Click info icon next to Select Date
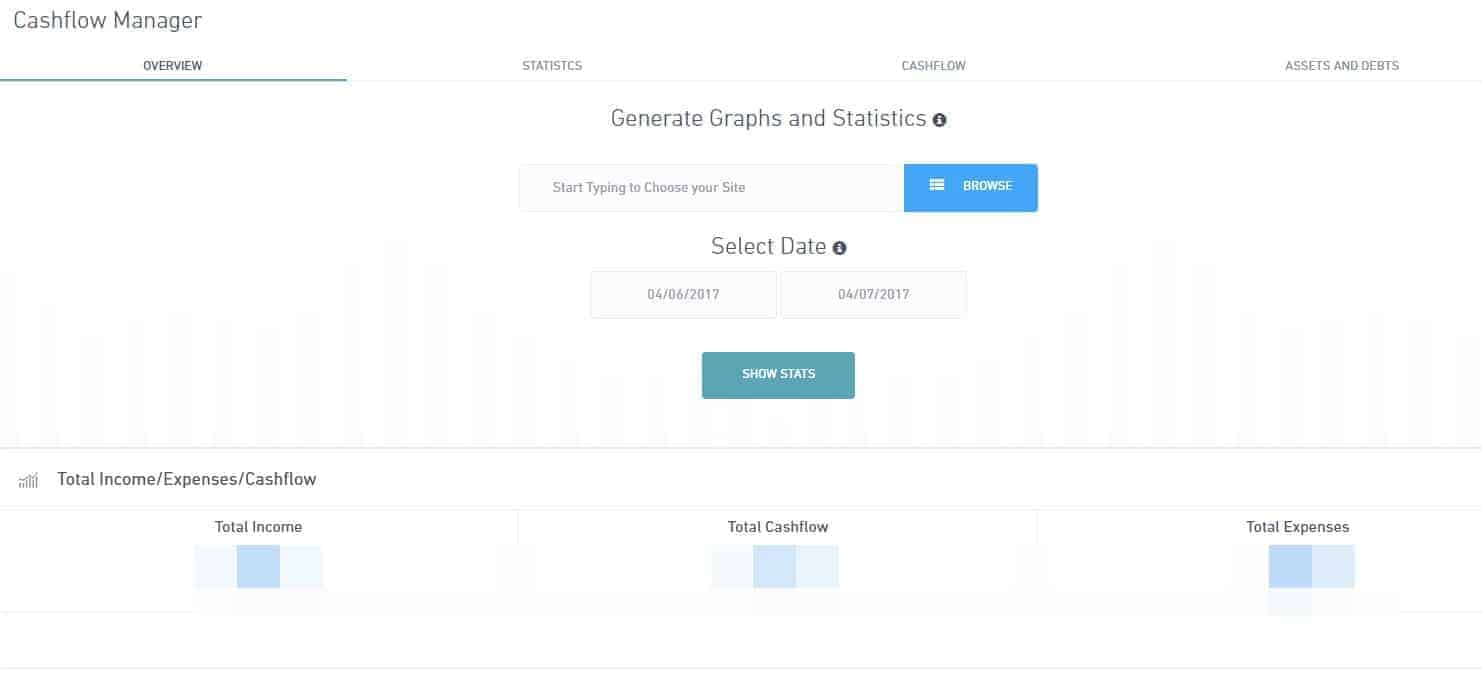 point(839,248)
